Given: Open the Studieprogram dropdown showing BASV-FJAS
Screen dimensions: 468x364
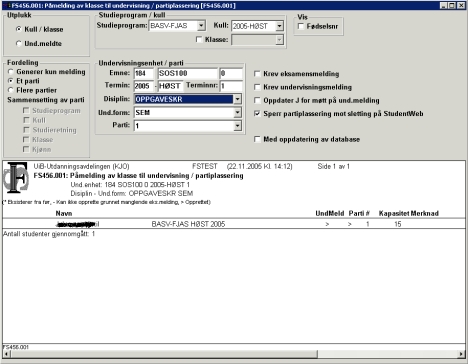Looking at the screenshot, I should tap(201, 26).
